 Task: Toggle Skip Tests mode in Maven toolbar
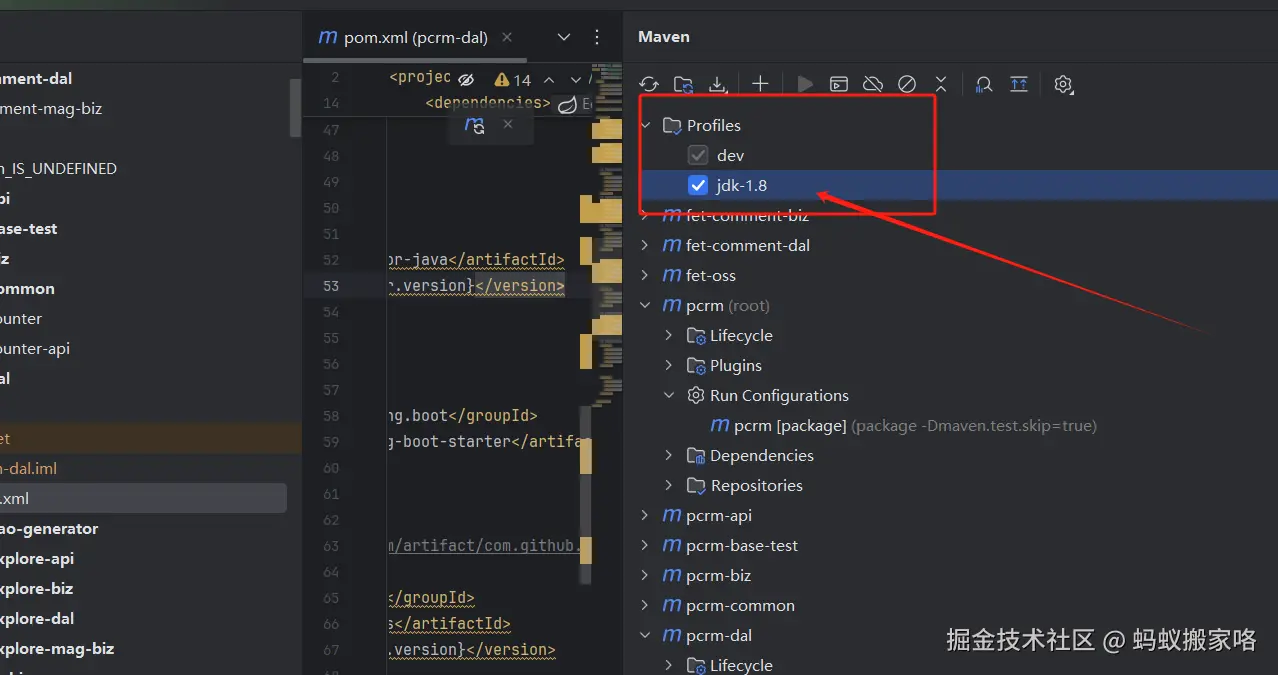907,84
